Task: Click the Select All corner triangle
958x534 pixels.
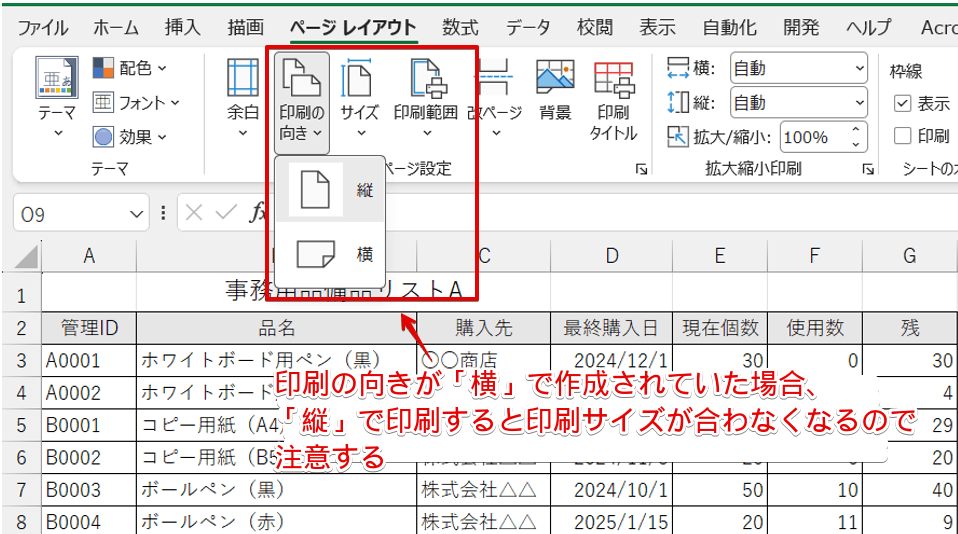Action: click(26, 257)
